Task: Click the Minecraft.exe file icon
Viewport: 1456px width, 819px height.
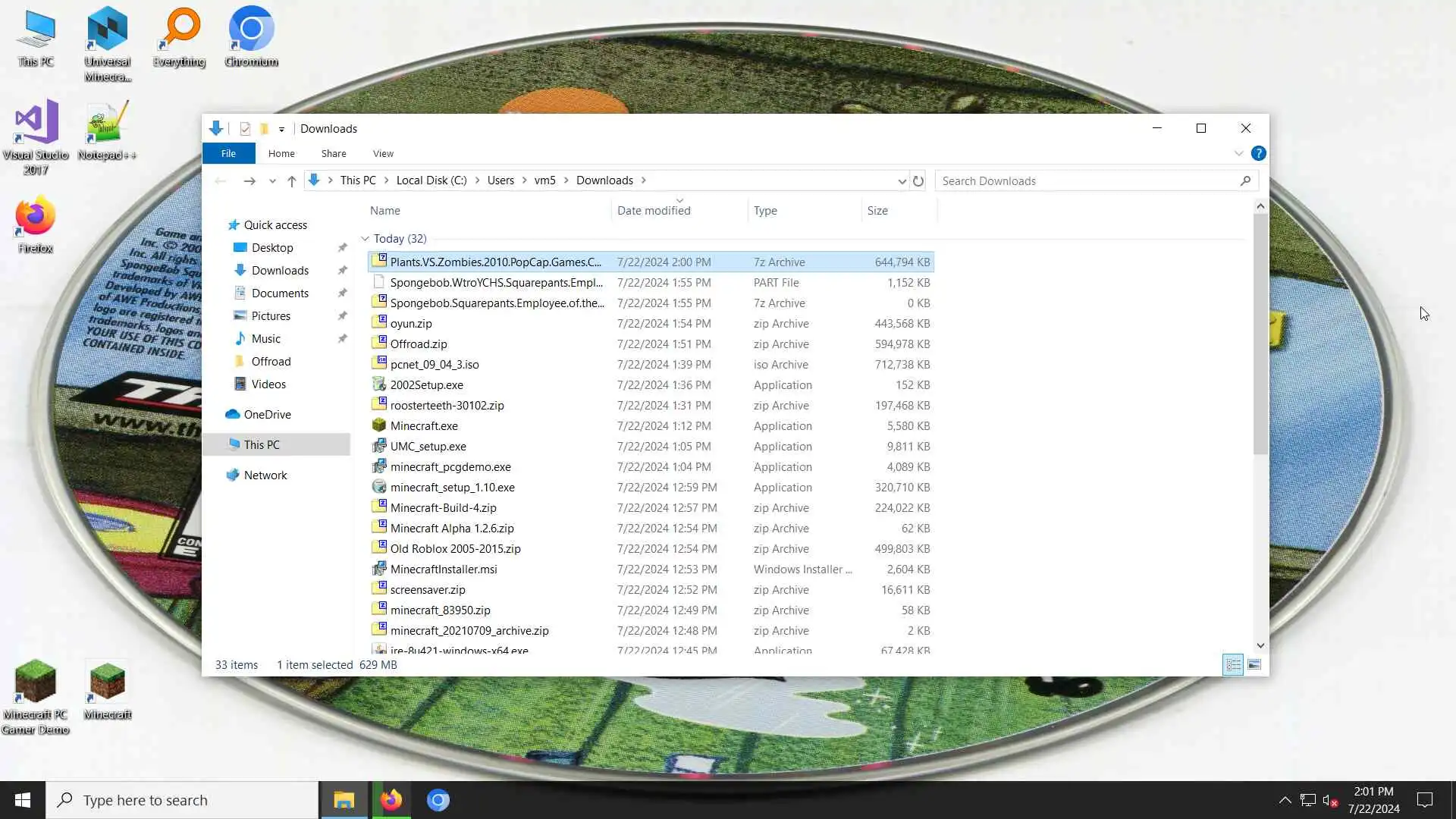Action: tap(379, 425)
